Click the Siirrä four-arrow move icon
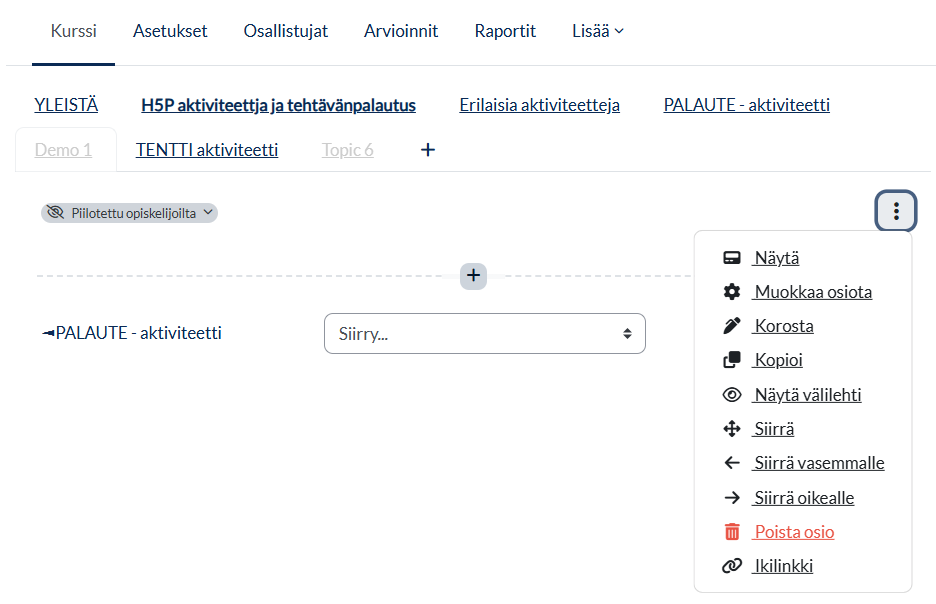The width and height of the screenshot is (936, 604). coord(731,429)
